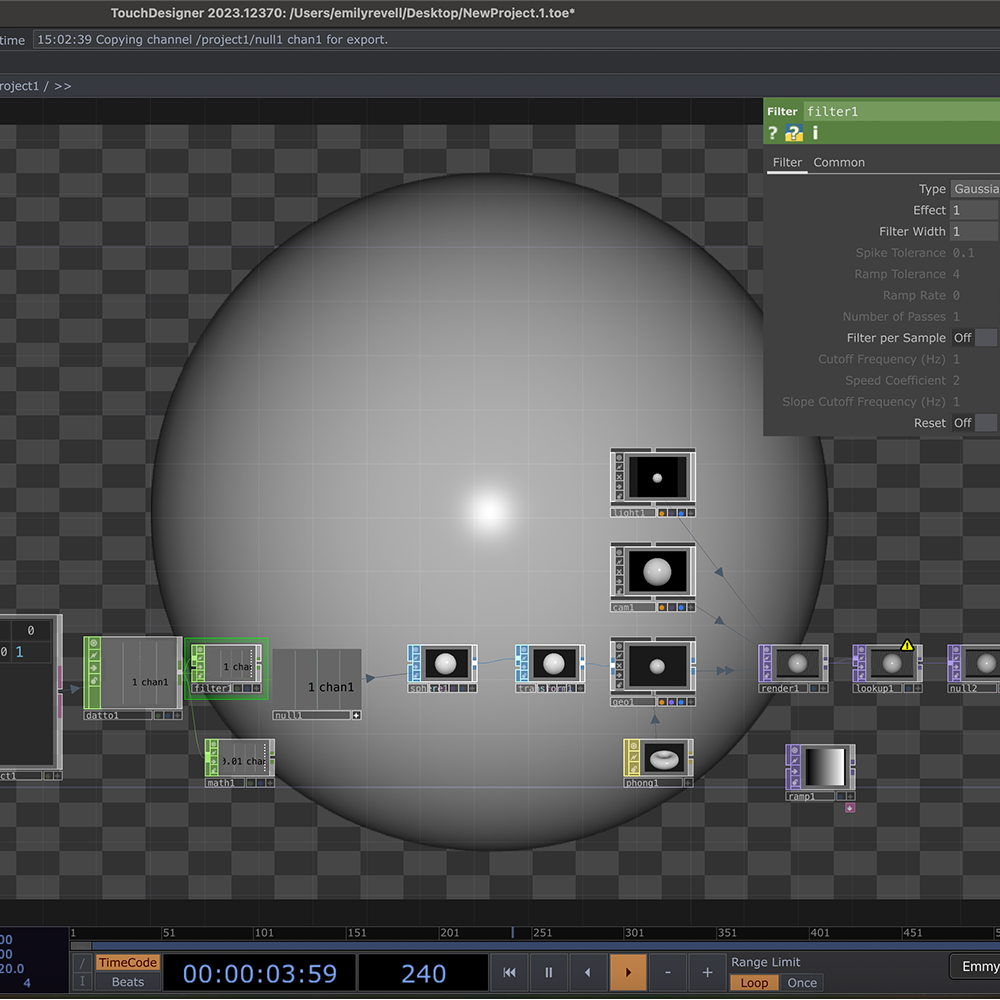This screenshot has height=1000, width=1000.
Task: Open the Python help icon on filter1 parameters
Action: (x=793, y=133)
